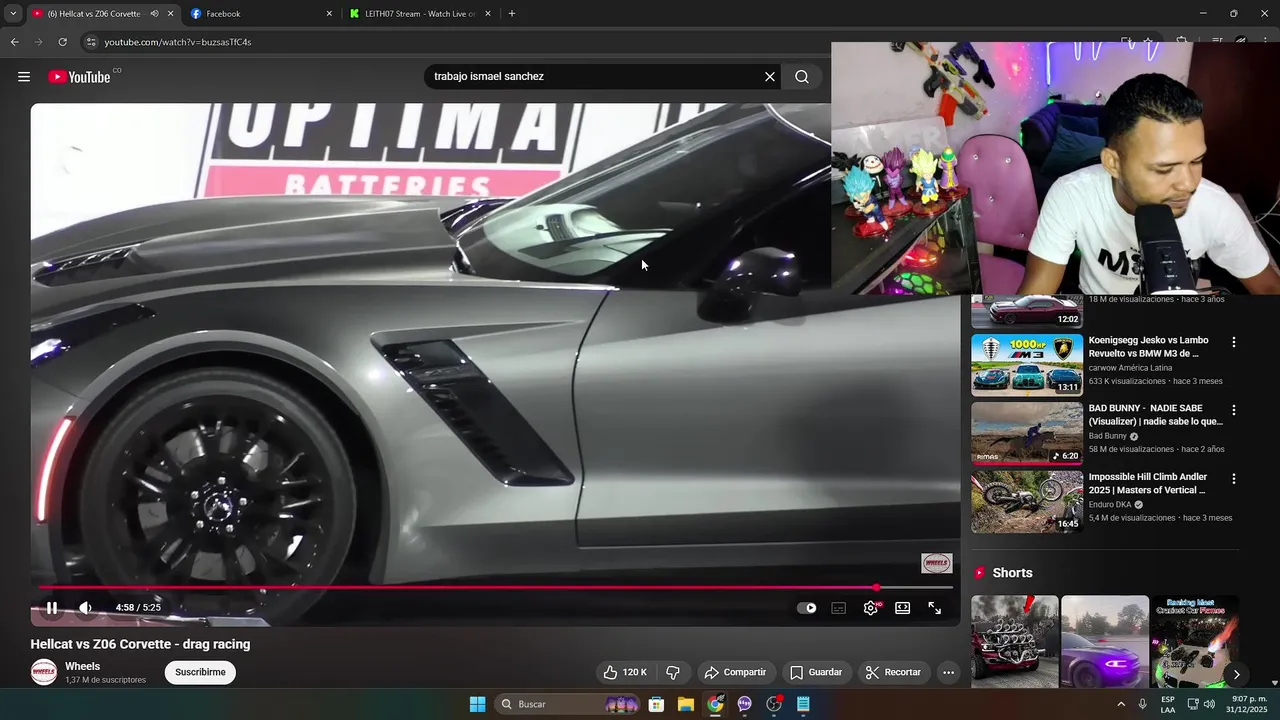This screenshot has height=720, width=1280.
Task: Open more actions beside the Recortar button
Action: (949, 673)
